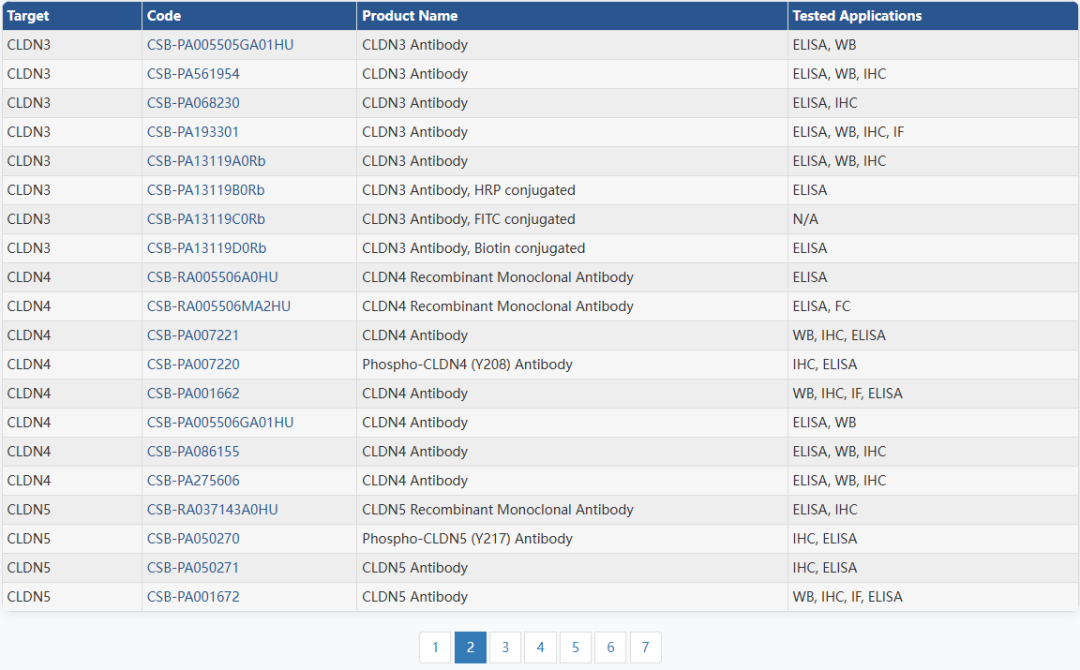Open the CSB-PA001662 product link
1080x670 pixels.
click(x=193, y=393)
